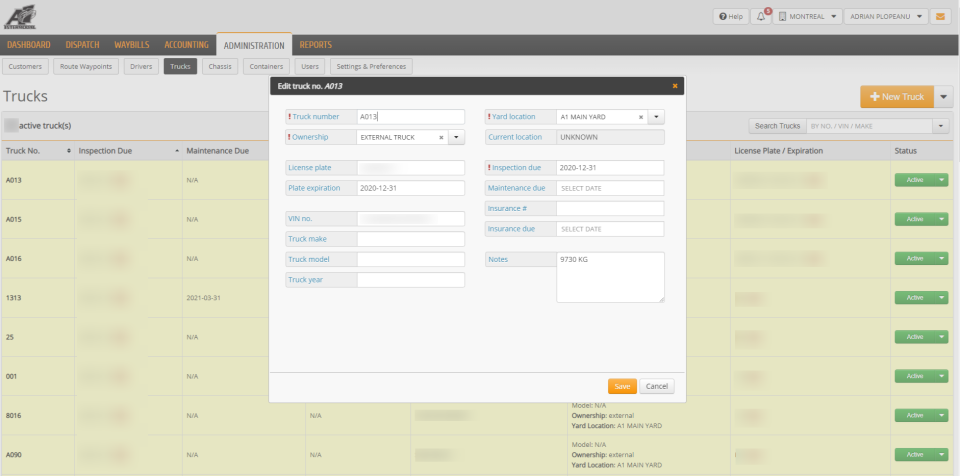Click truck number A090 in the list
The height and width of the screenshot is (476, 960).
[x=15, y=455]
